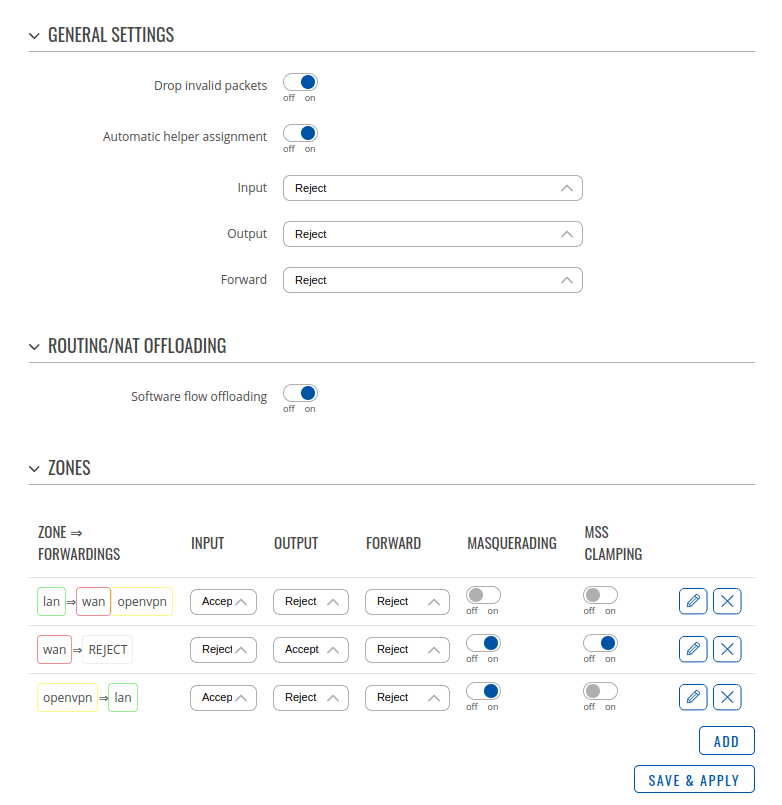Click the FORWARD column header

pyautogui.click(x=393, y=543)
